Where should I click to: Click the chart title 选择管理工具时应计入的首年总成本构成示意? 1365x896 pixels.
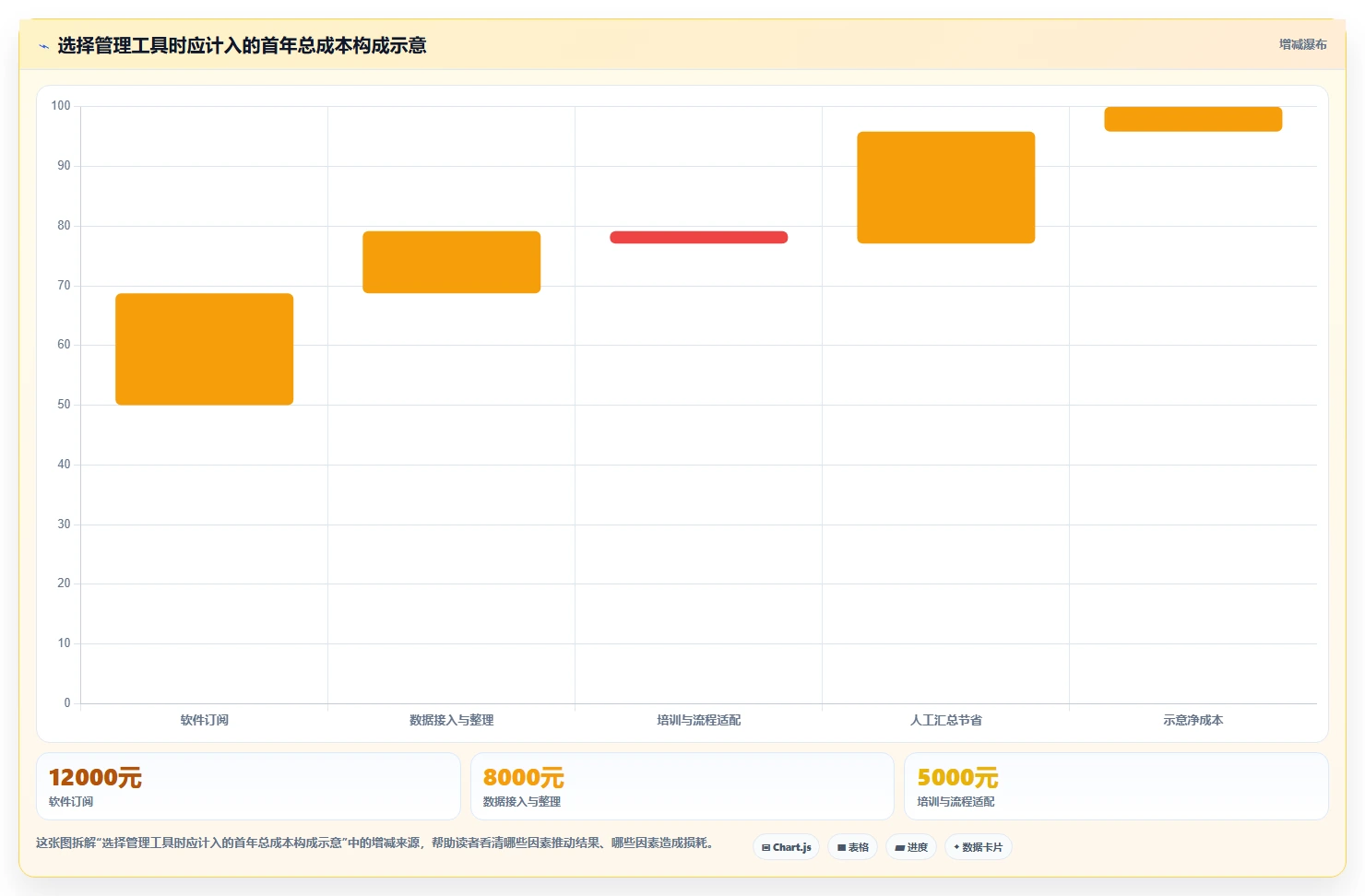tap(242, 46)
